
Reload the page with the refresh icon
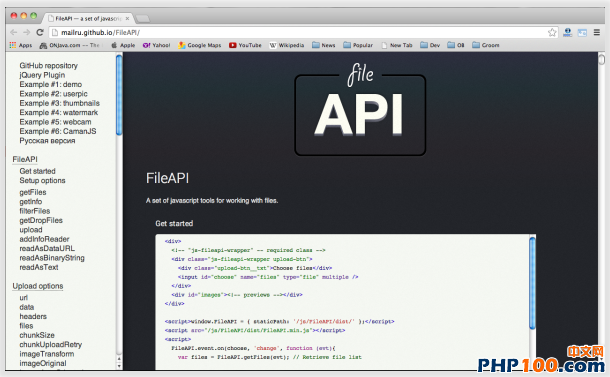point(40,33)
